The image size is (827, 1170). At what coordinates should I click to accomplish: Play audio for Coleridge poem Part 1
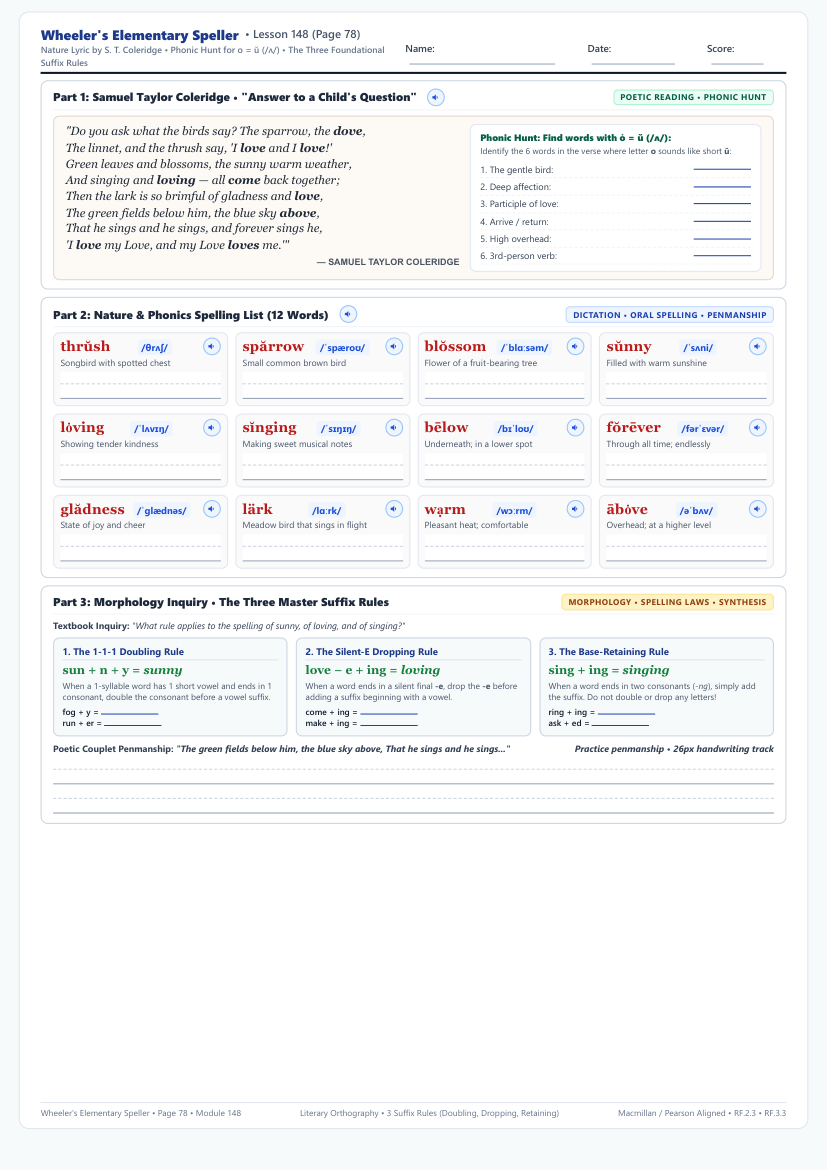tap(436, 98)
